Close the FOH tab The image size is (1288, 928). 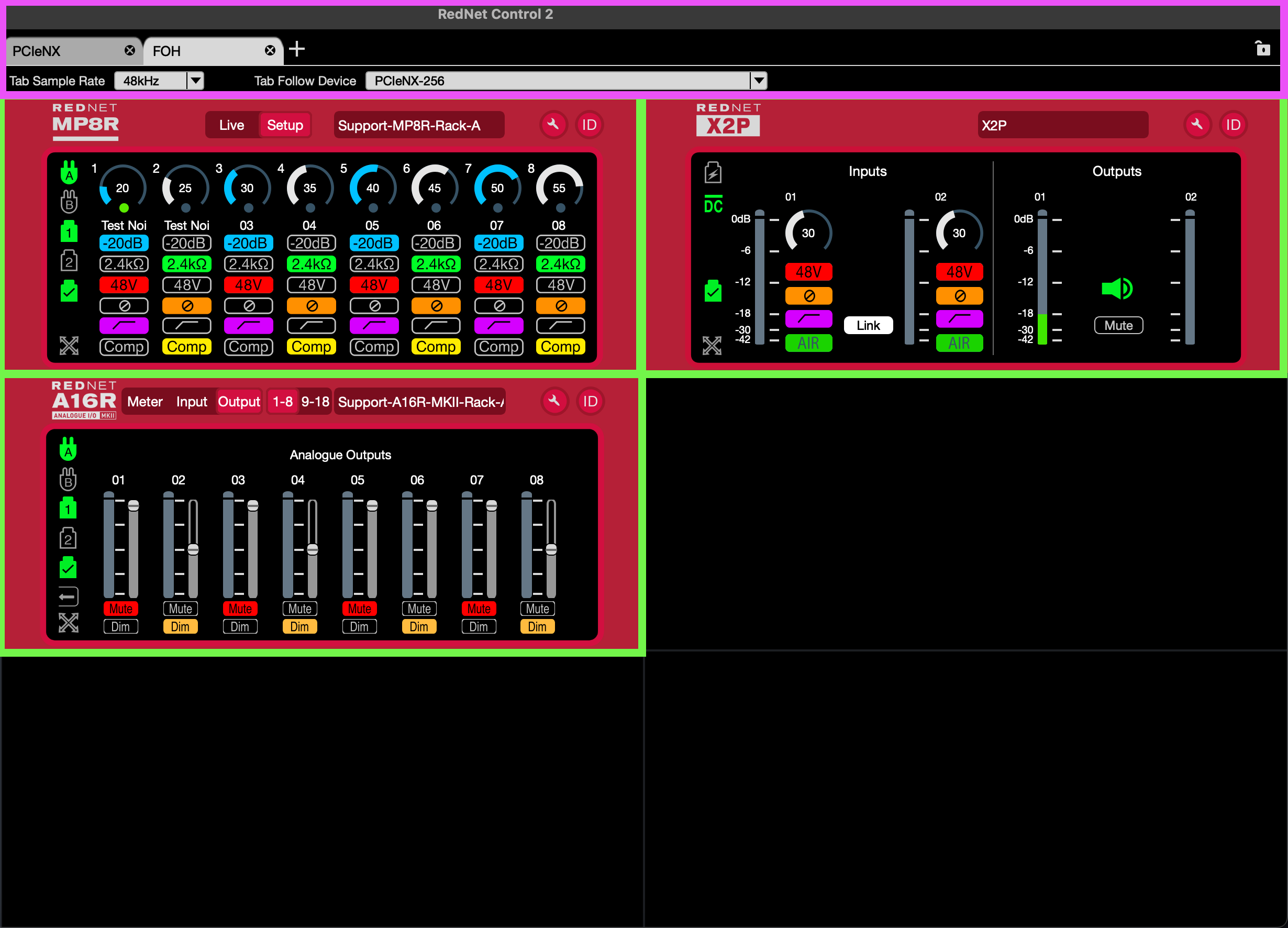[x=270, y=51]
